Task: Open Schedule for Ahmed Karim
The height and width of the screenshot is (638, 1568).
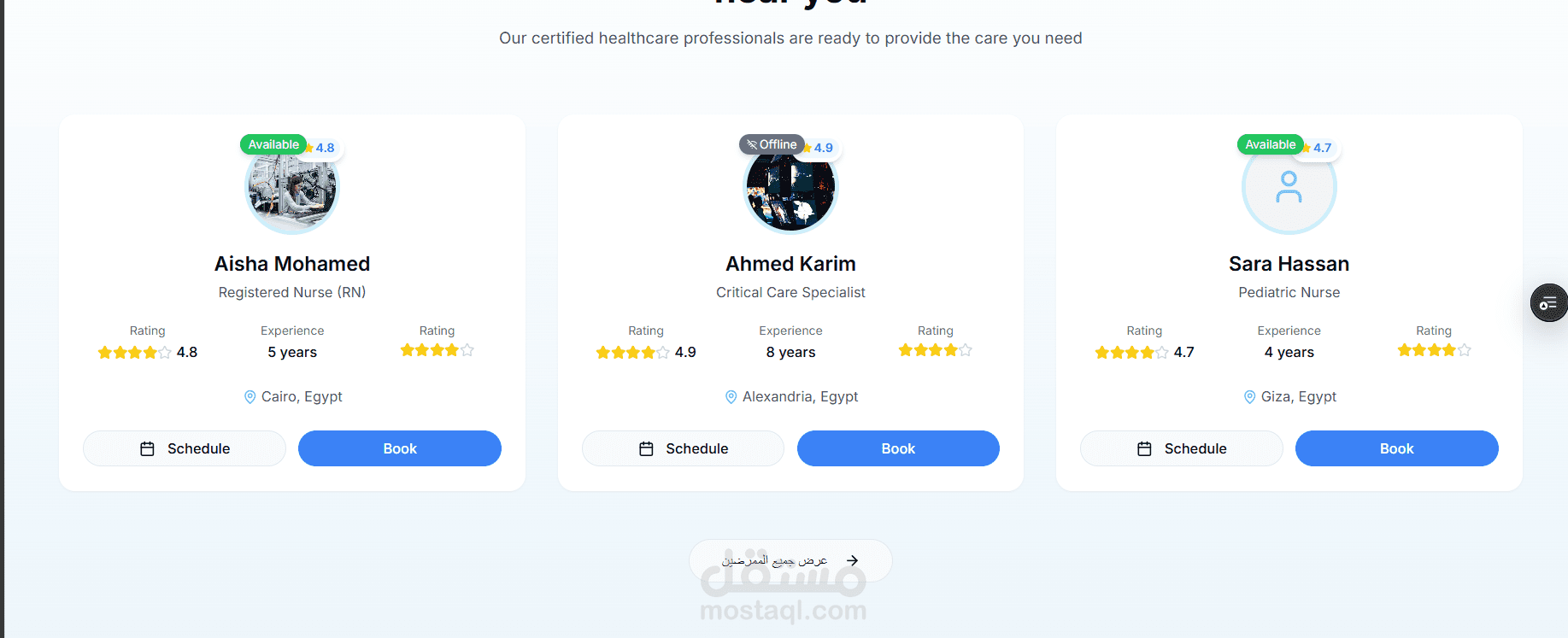Action: (x=683, y=448)
